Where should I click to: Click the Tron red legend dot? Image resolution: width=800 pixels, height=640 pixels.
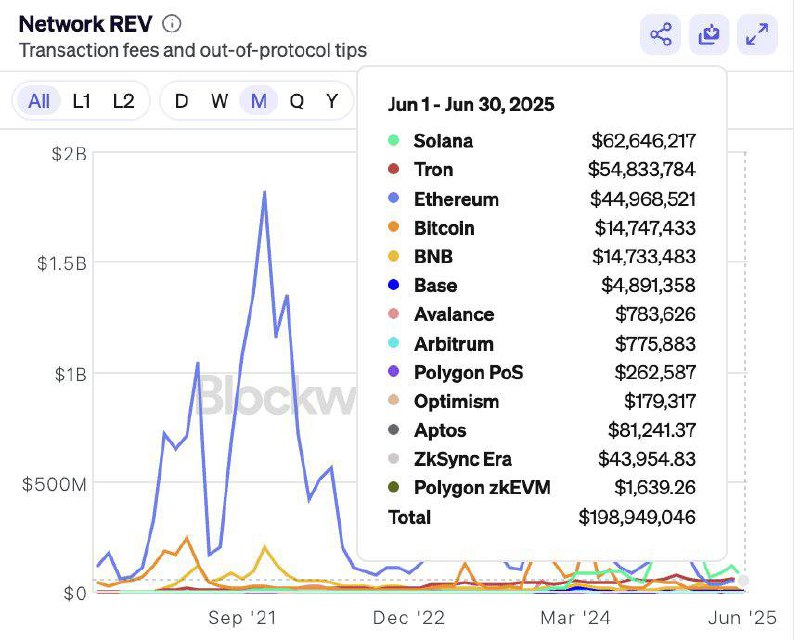[394, 170]
